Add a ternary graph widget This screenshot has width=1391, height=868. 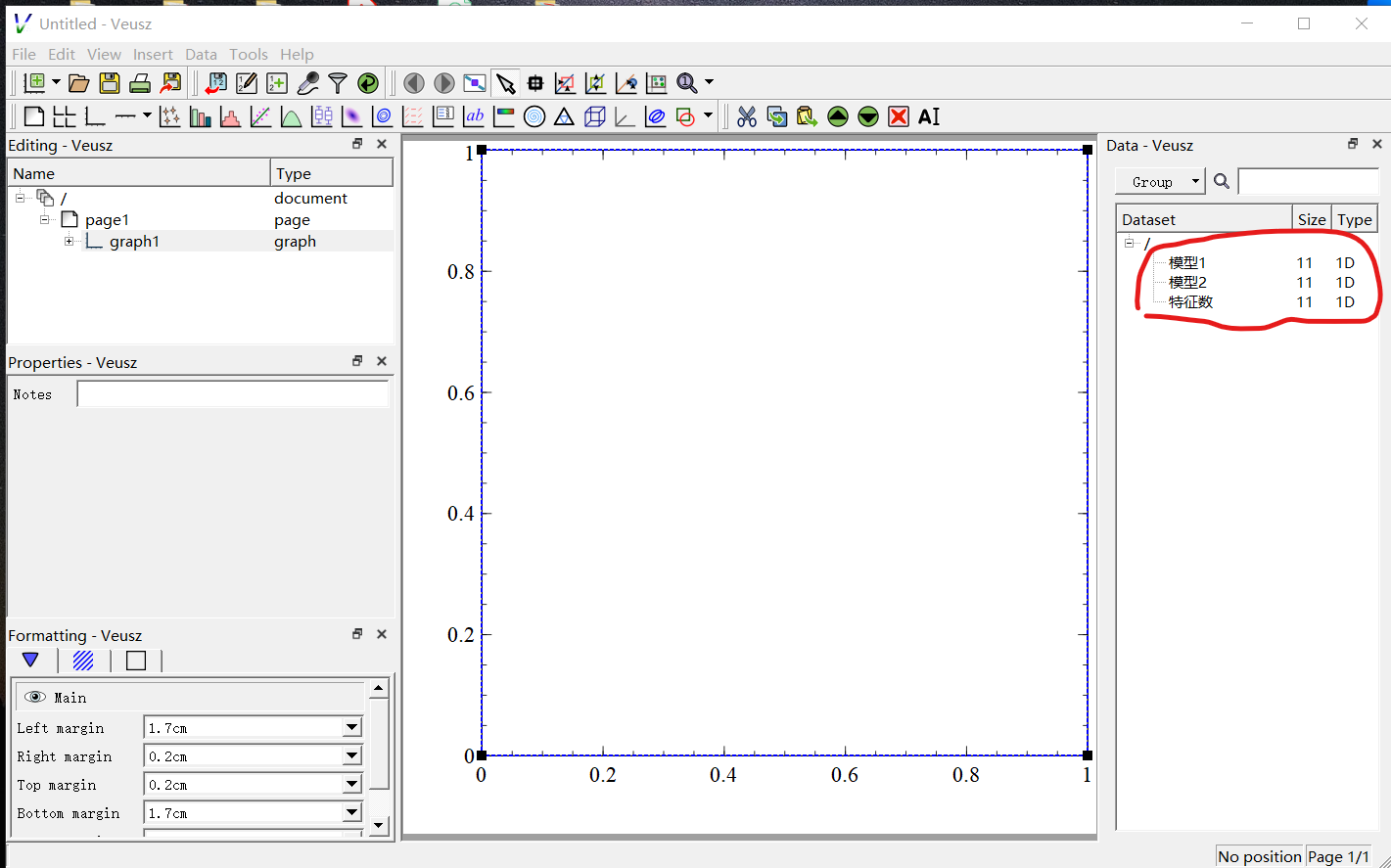coord(565,117)
